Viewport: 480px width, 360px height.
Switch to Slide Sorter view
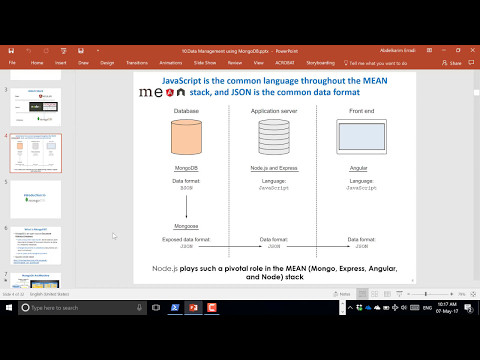point(375,294)
